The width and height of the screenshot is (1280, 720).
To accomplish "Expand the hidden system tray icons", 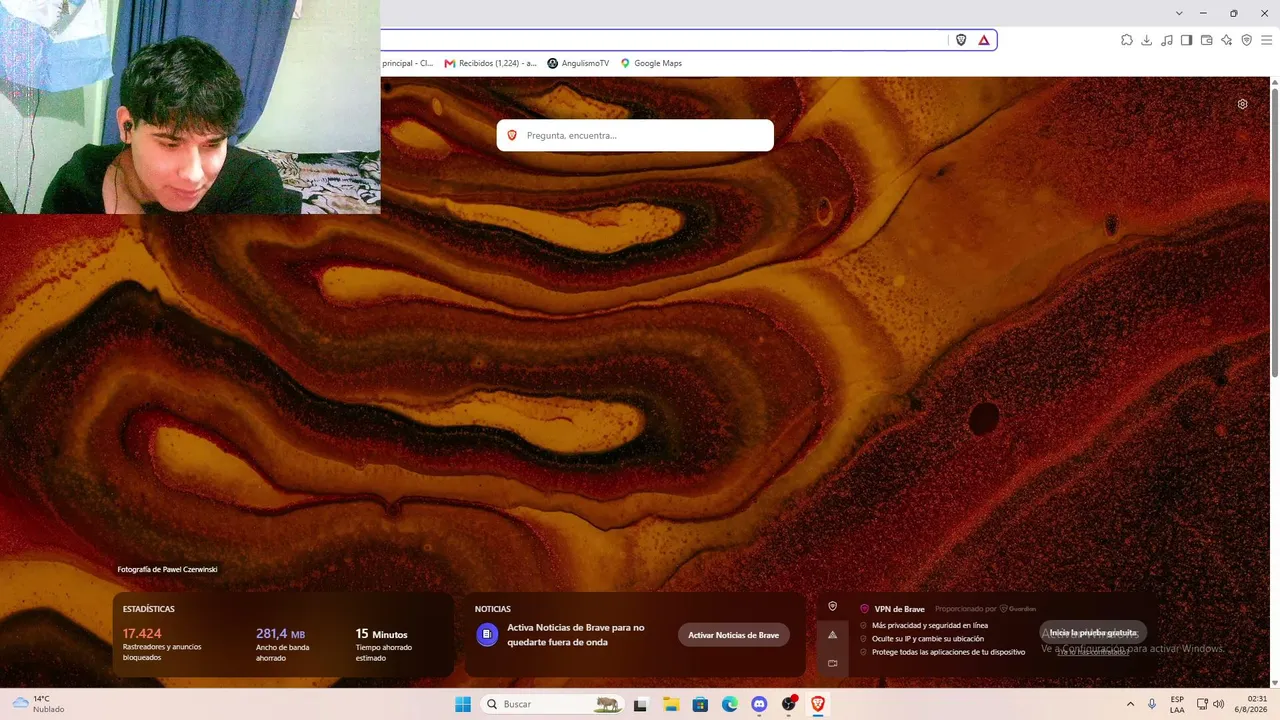I will coord(1130,704).
